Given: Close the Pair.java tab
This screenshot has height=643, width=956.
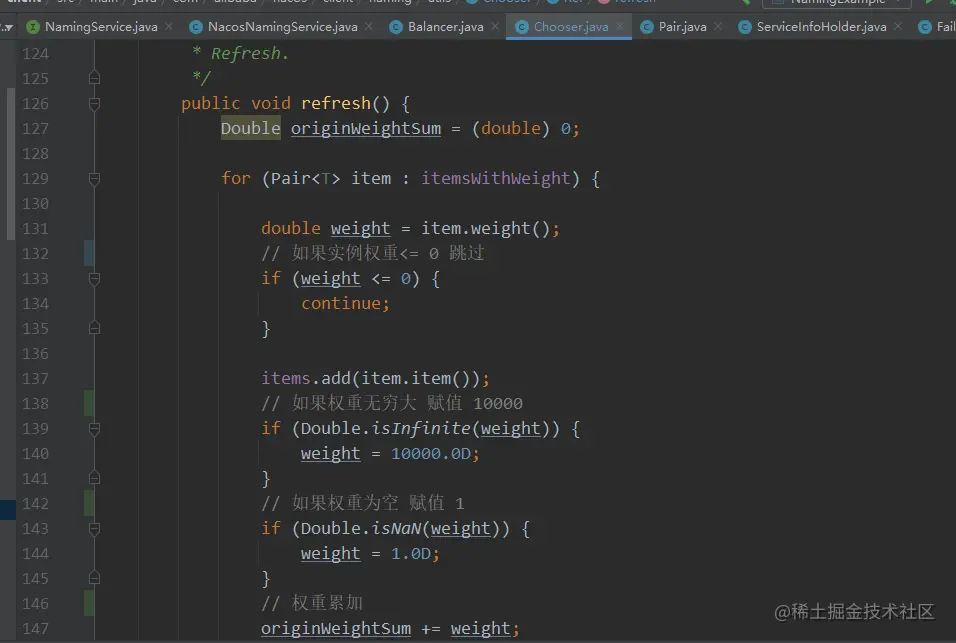Looking at the screenshot, I should (718, 26).
